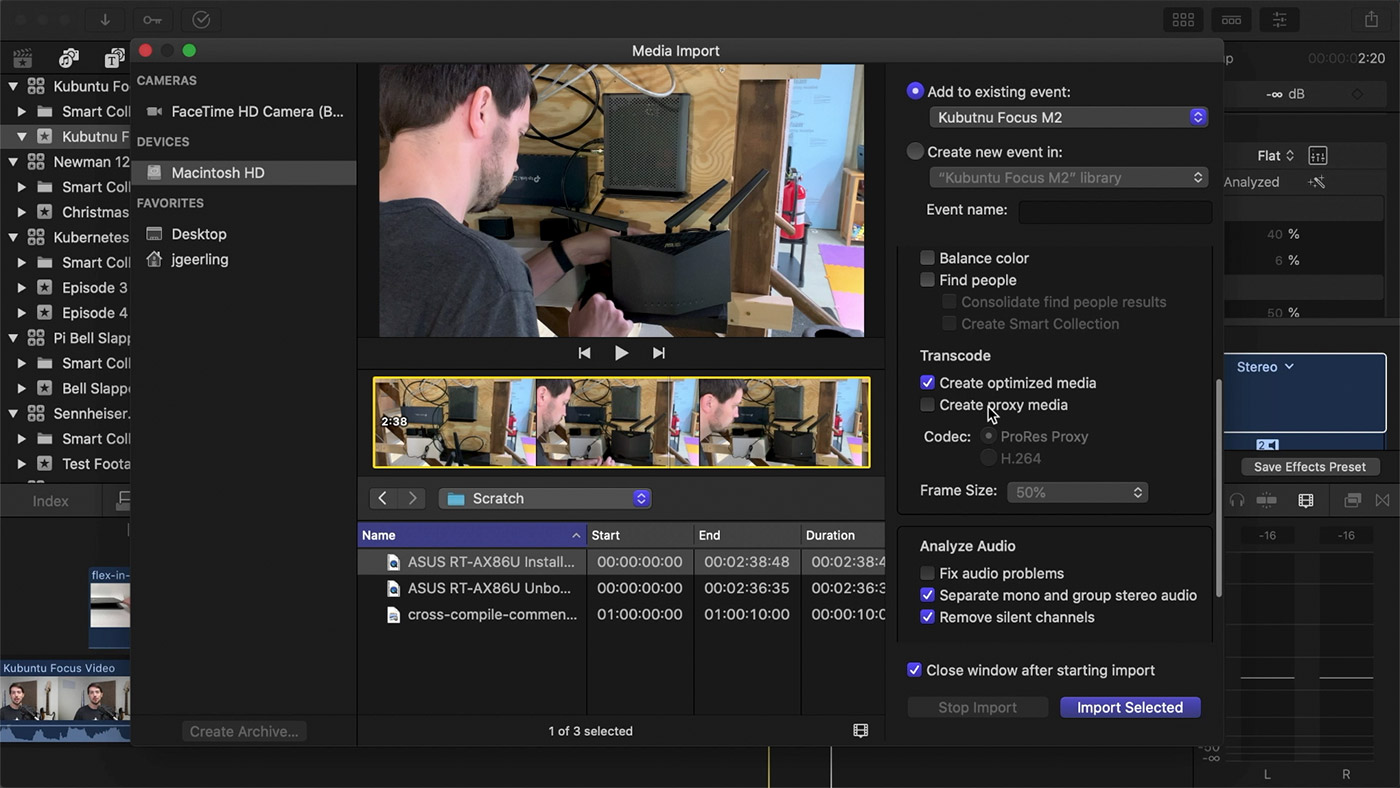Check Create proxy media
The height and width of the screenshot is (788, 1400).
click(x=927, y=405)
